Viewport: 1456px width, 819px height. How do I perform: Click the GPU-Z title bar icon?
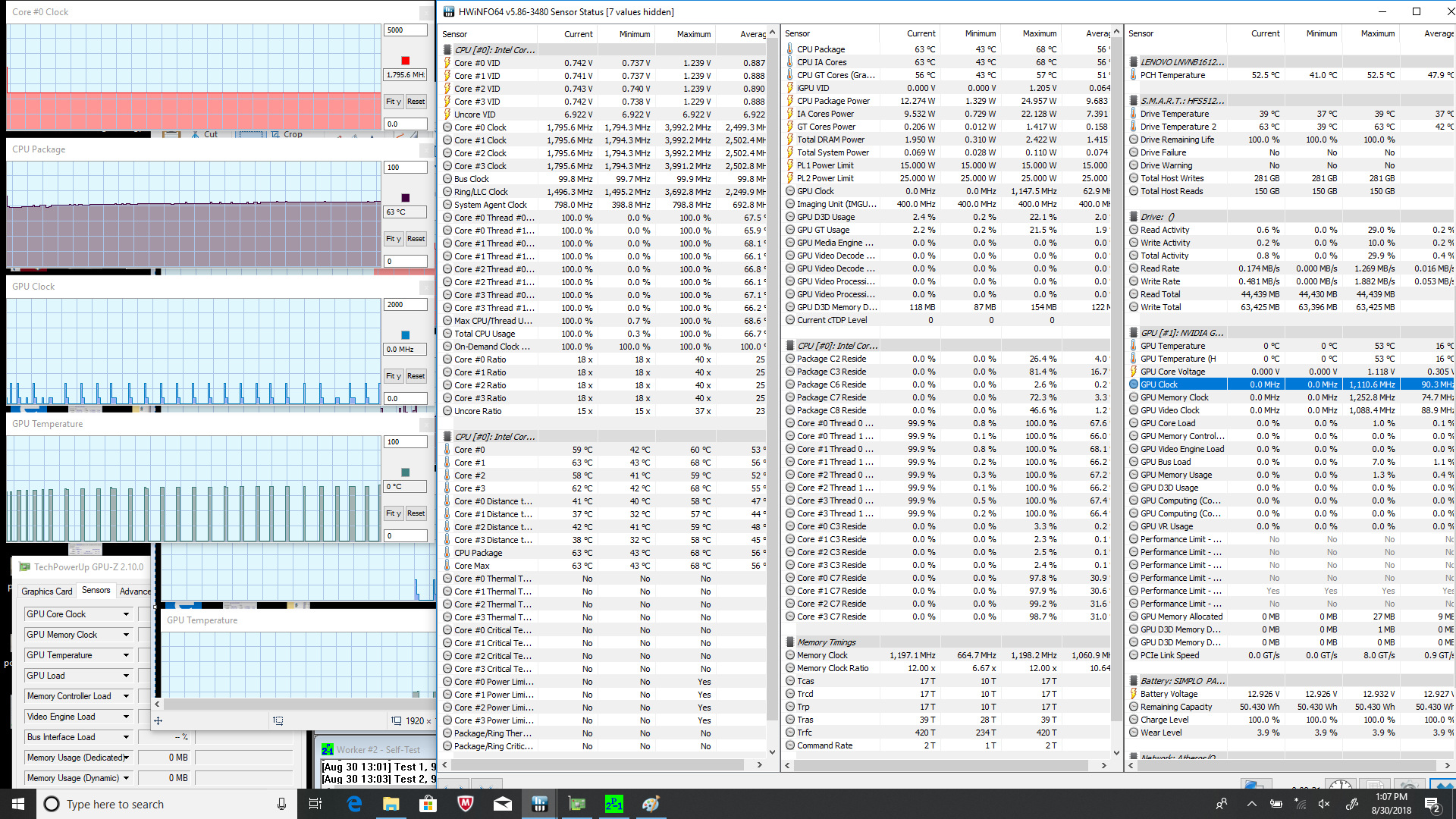[x=24, y=567]
